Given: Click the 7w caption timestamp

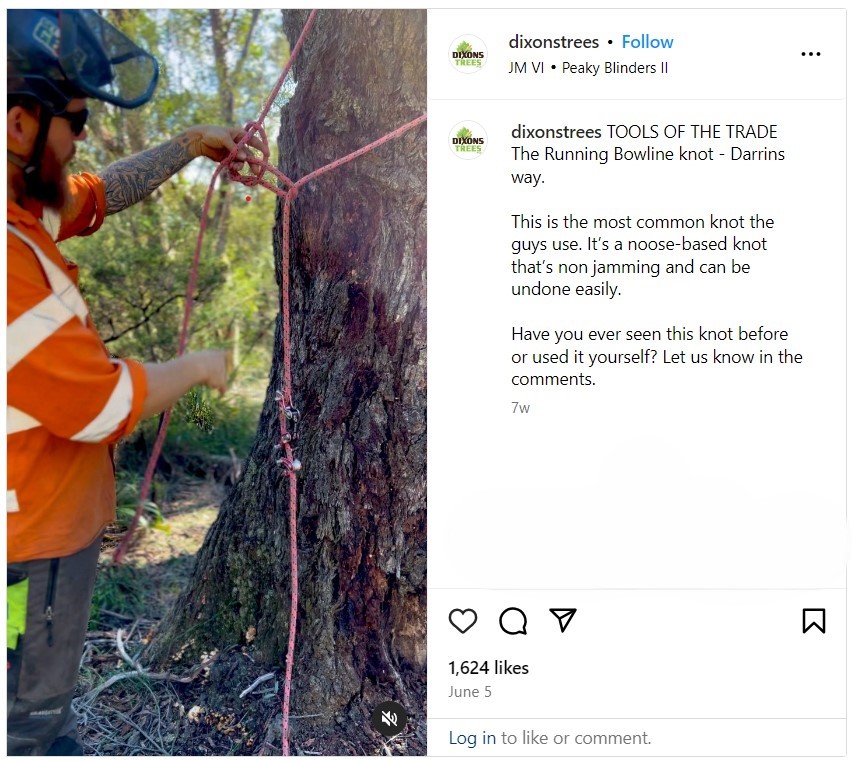Looking at the screenshot, I should (x=519, y=407).
